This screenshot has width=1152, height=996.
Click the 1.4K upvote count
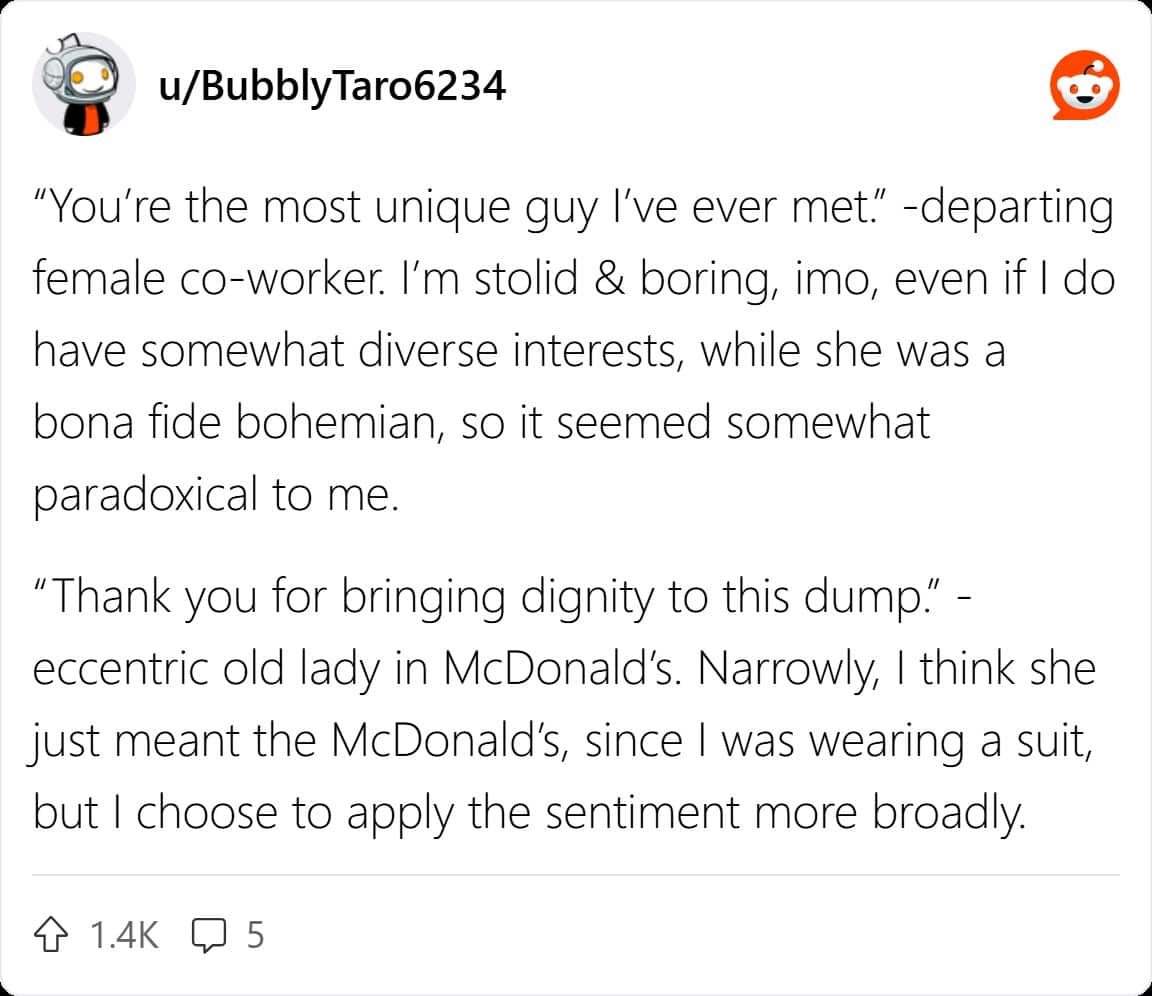click(124, 935)
